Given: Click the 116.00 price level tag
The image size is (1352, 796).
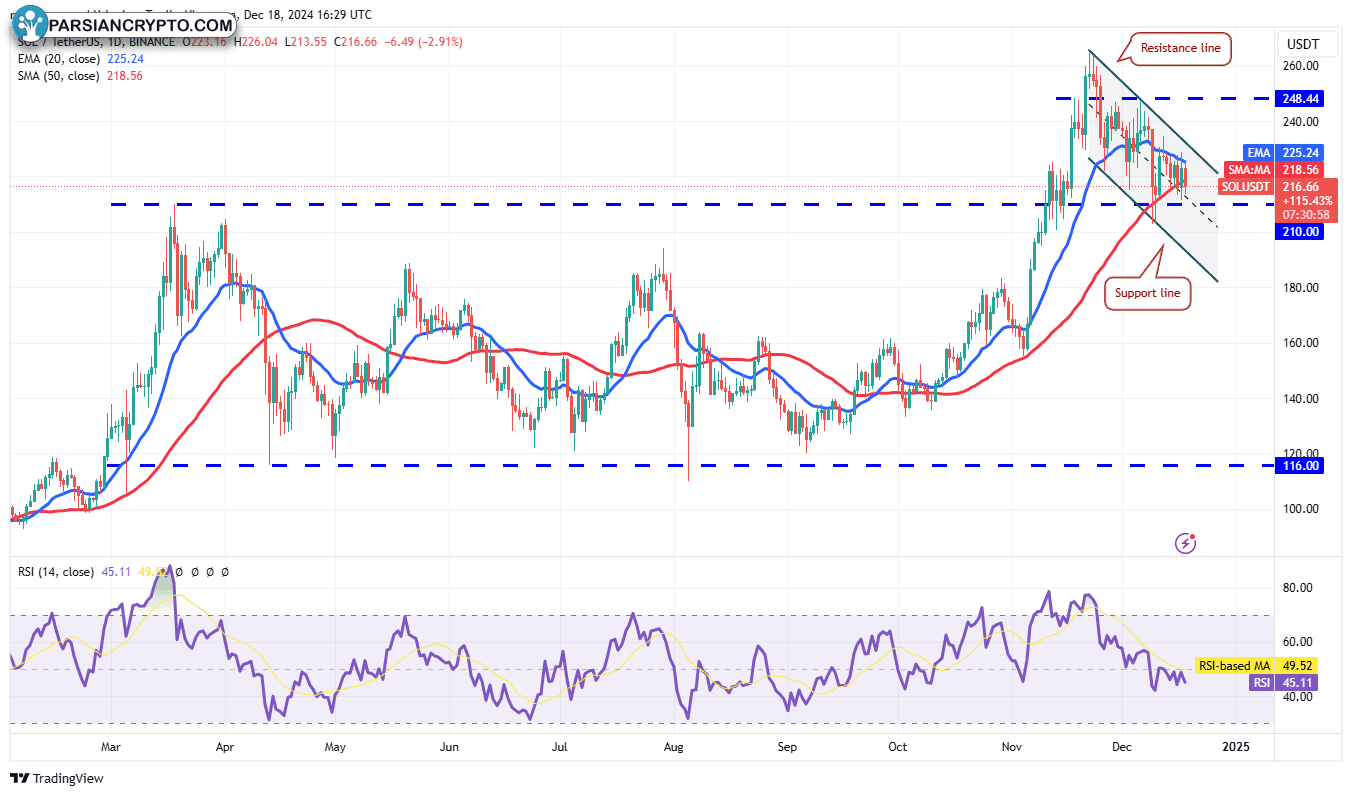Looking at the screenshot, I should coord(1300,466).
